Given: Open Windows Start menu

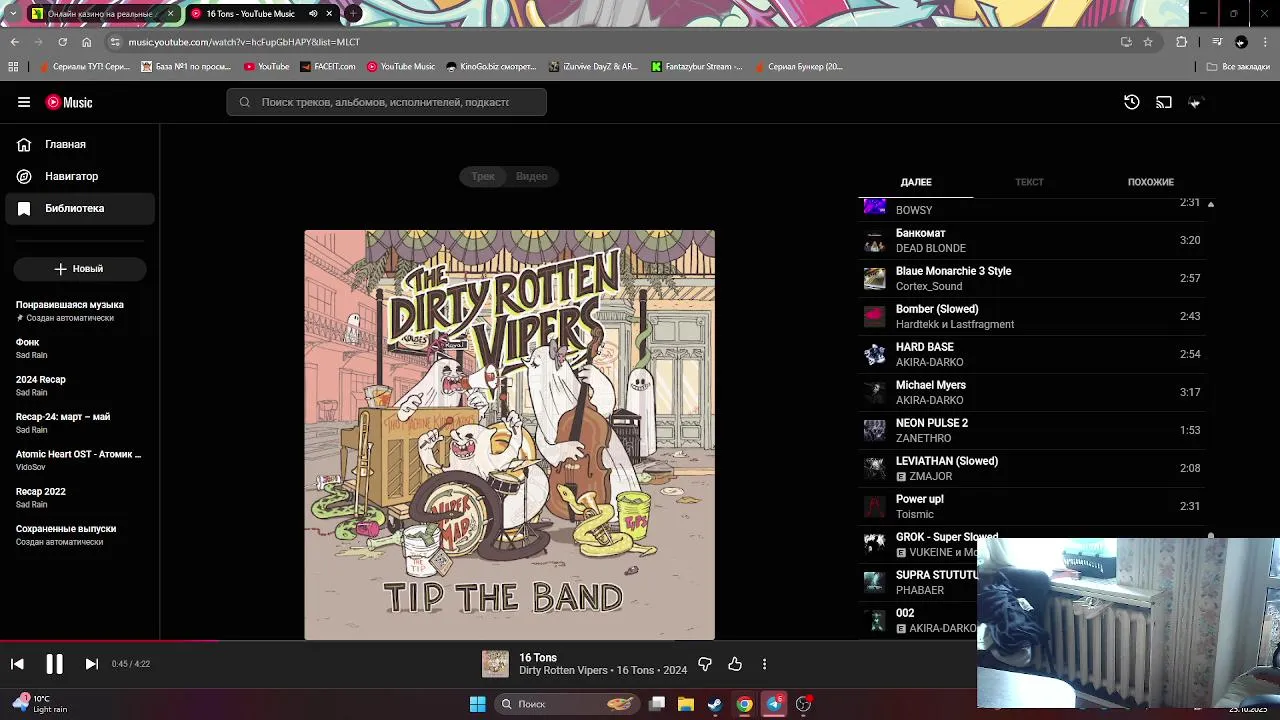Looking at the screenshot, I should click(x=478, y=704).
